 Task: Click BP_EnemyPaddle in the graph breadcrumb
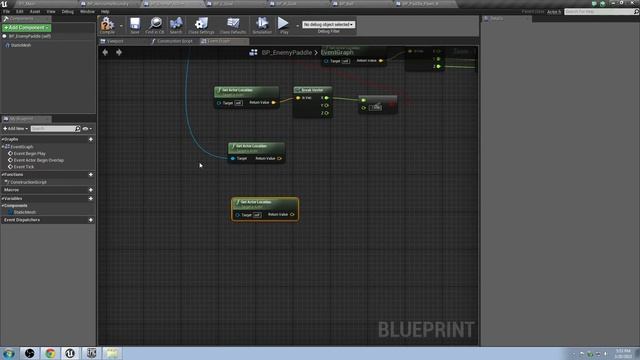click(x=287, y=53)
